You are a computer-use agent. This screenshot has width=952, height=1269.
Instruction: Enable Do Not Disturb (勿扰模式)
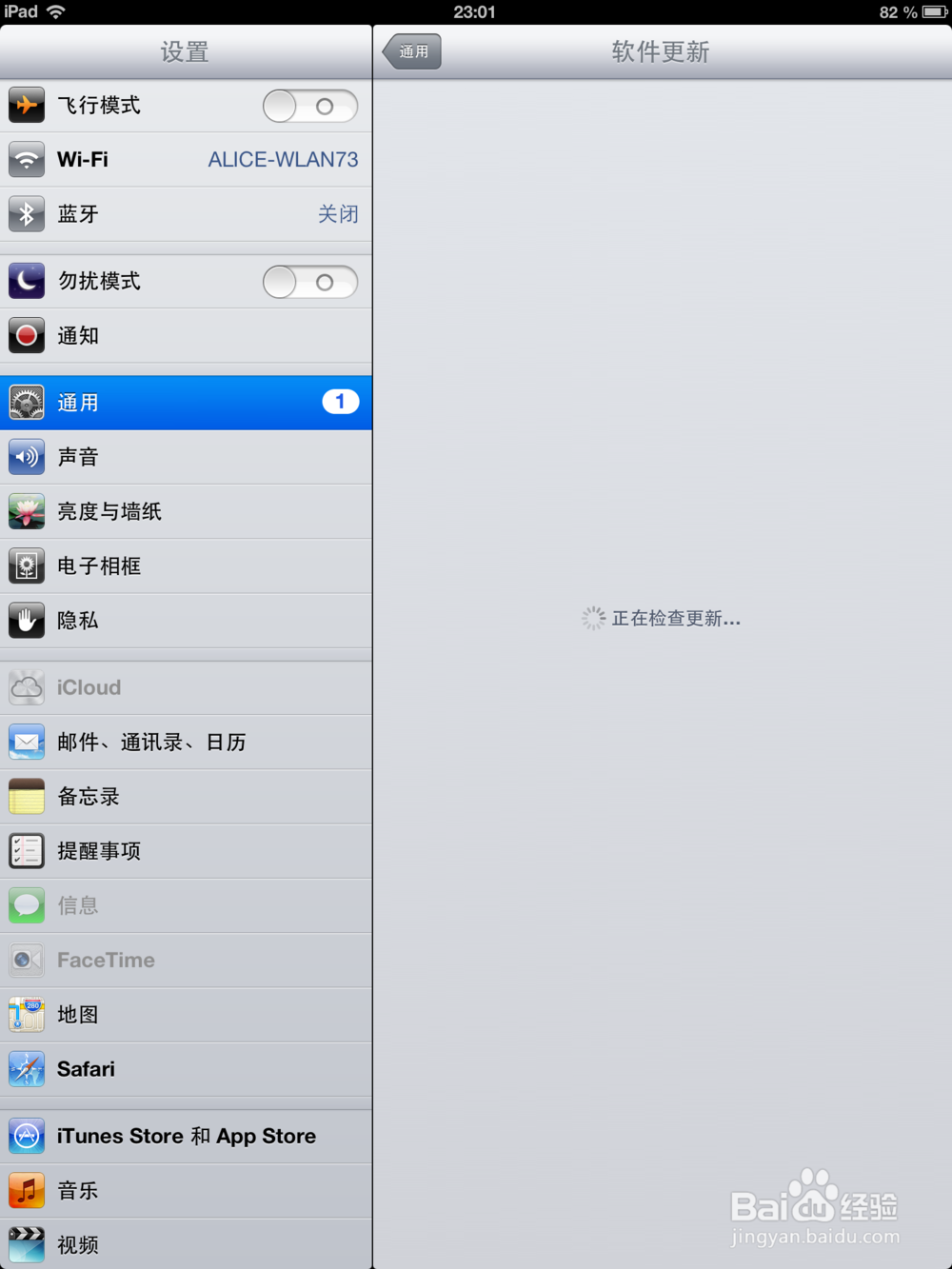coord(309,282)
